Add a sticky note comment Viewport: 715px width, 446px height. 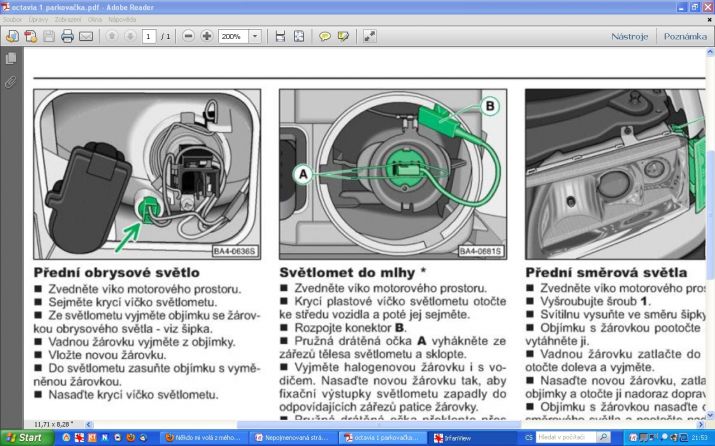(x=325, y=36)
